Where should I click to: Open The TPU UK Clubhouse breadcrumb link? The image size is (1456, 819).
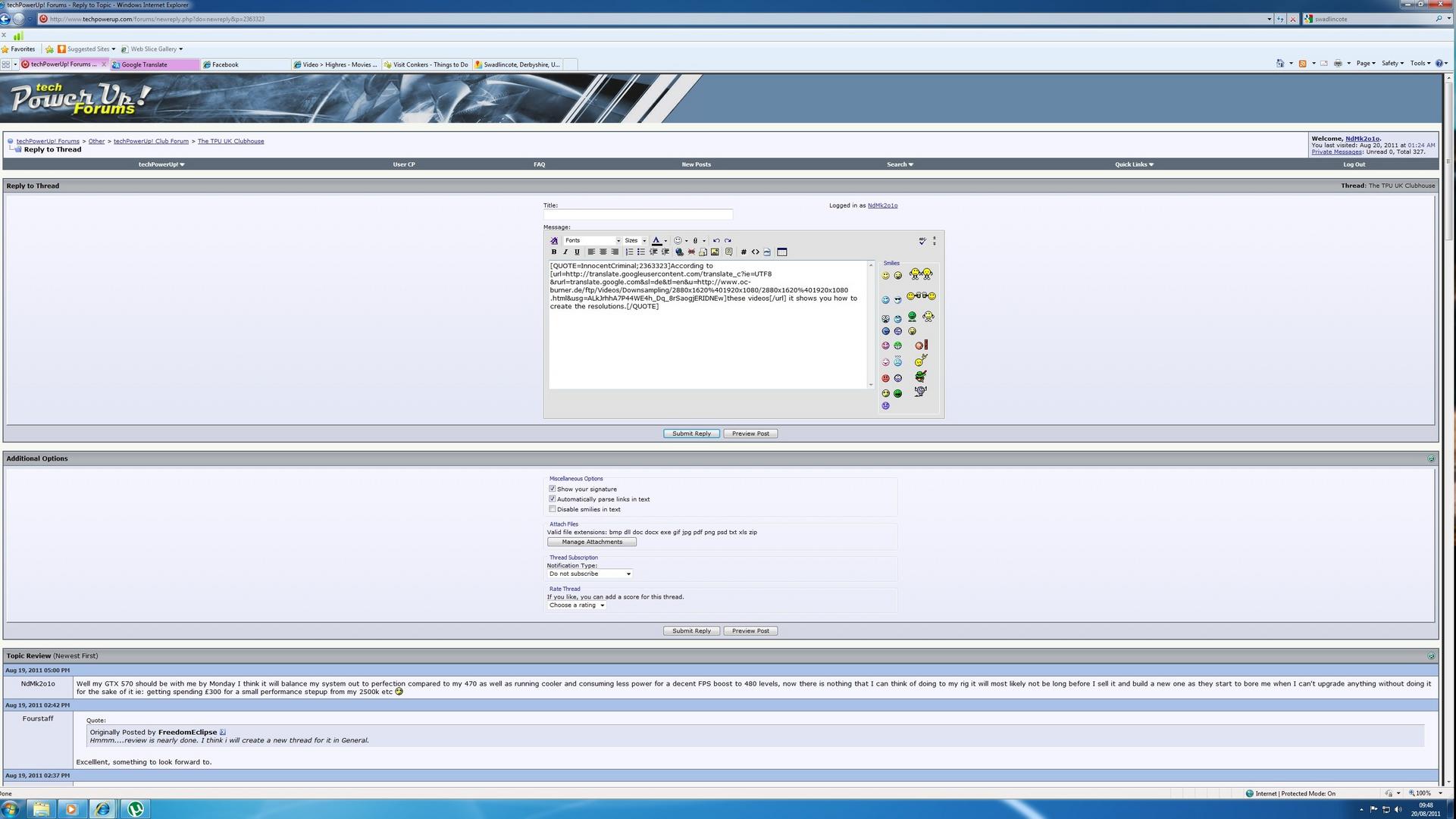(x=230, y=141)
